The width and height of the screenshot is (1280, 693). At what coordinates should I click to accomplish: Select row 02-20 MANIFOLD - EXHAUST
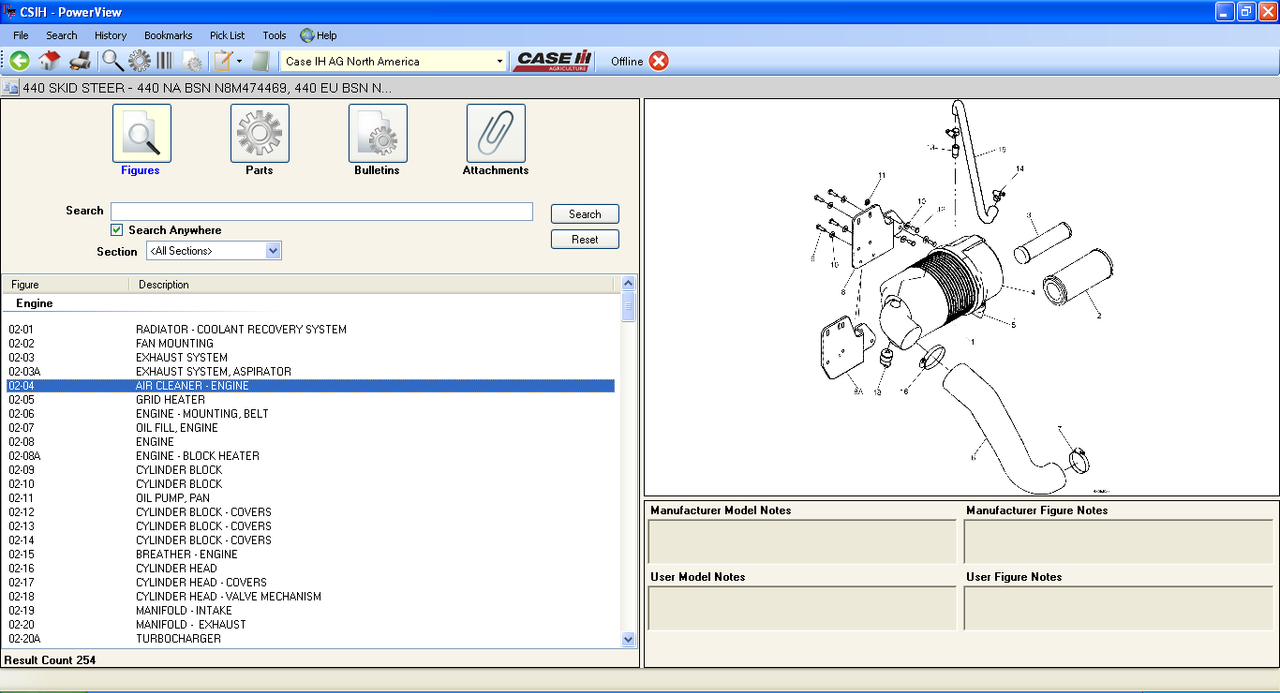coord(310,624)
